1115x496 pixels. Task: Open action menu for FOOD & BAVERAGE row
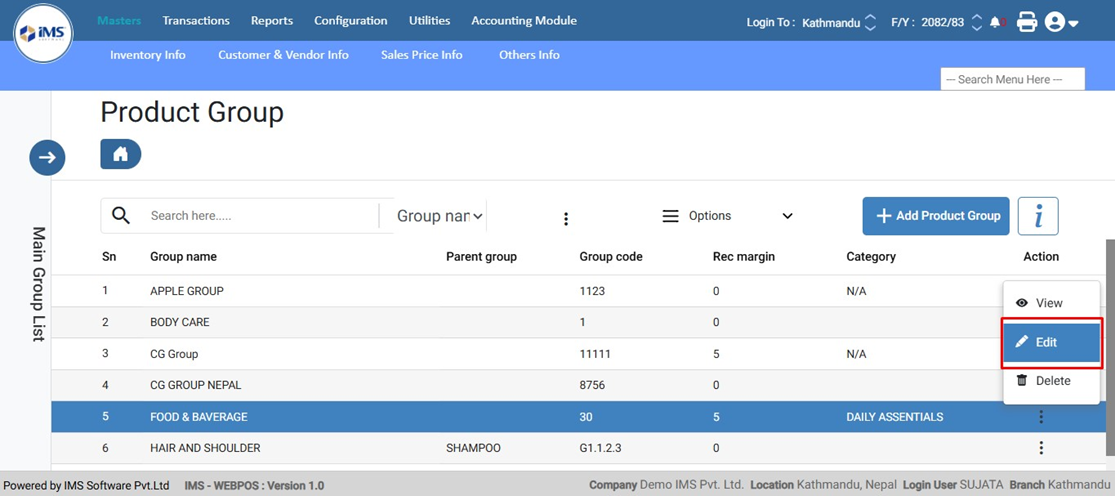point(1041,416)
